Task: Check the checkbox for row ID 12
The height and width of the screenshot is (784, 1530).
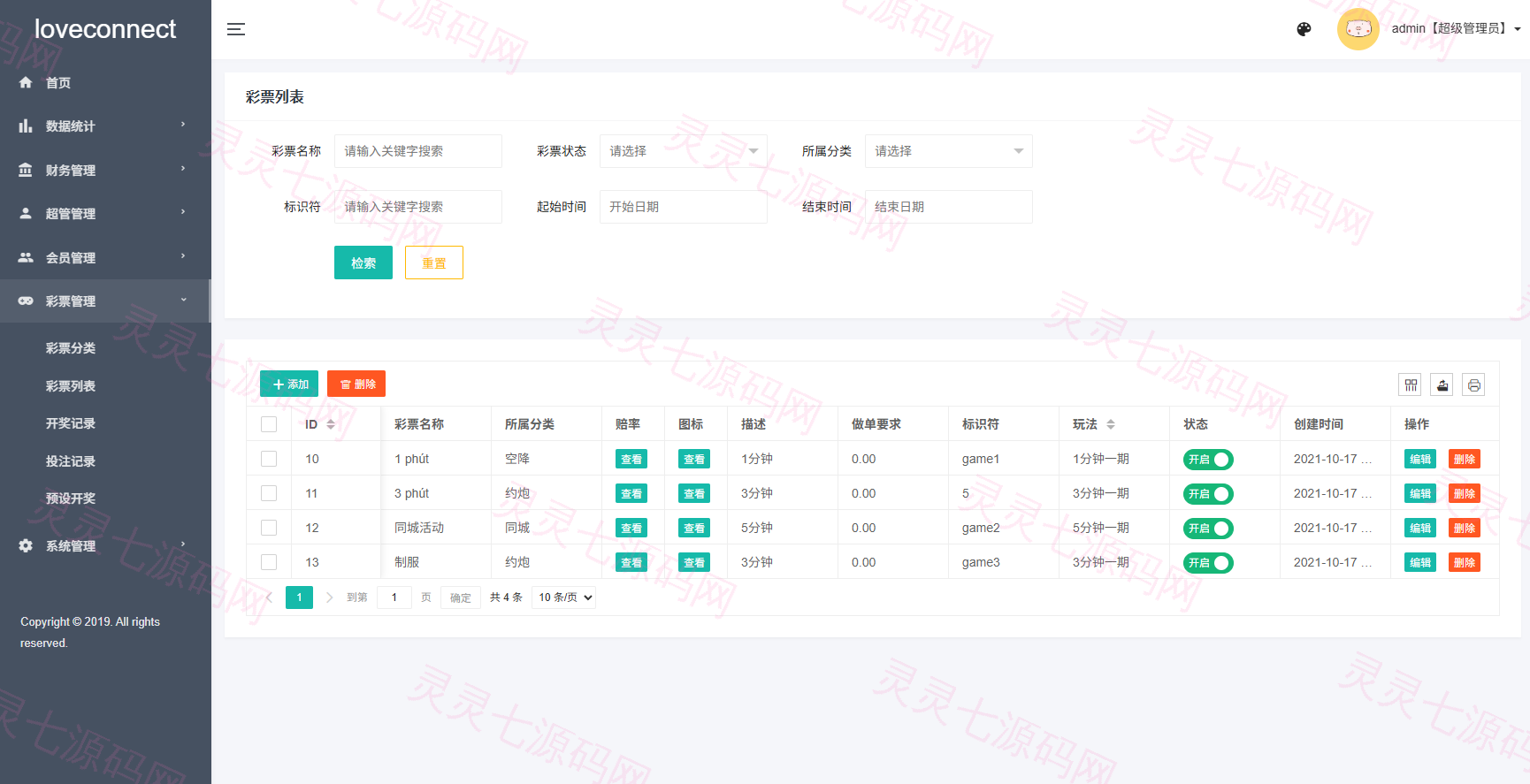Action: point(269,528)
